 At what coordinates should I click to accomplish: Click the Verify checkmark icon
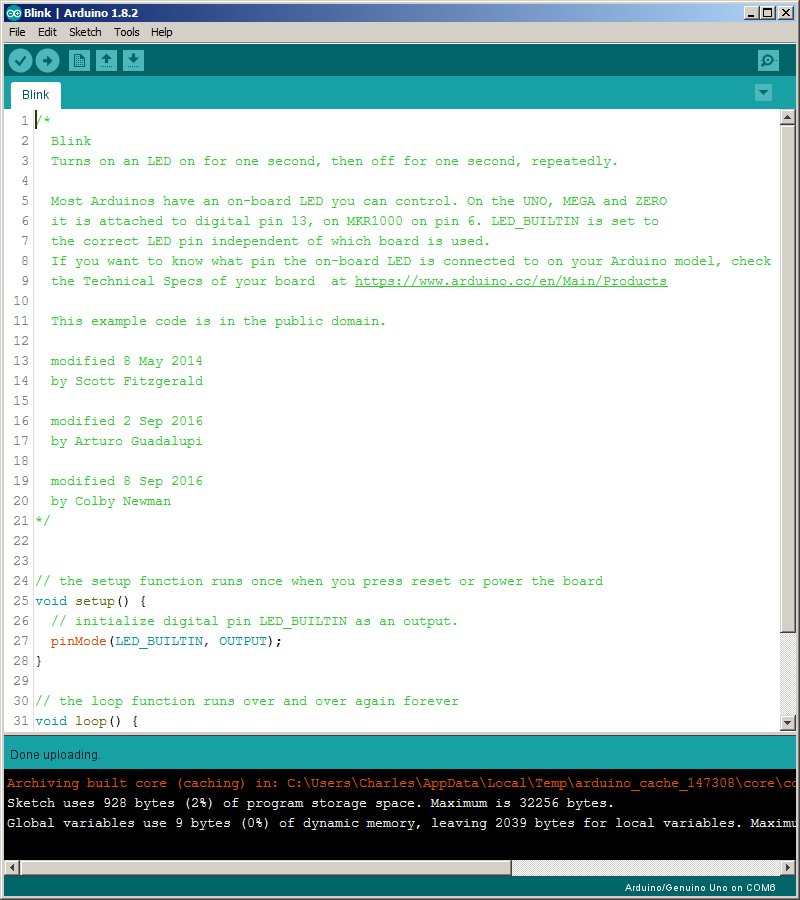(20, 61)
